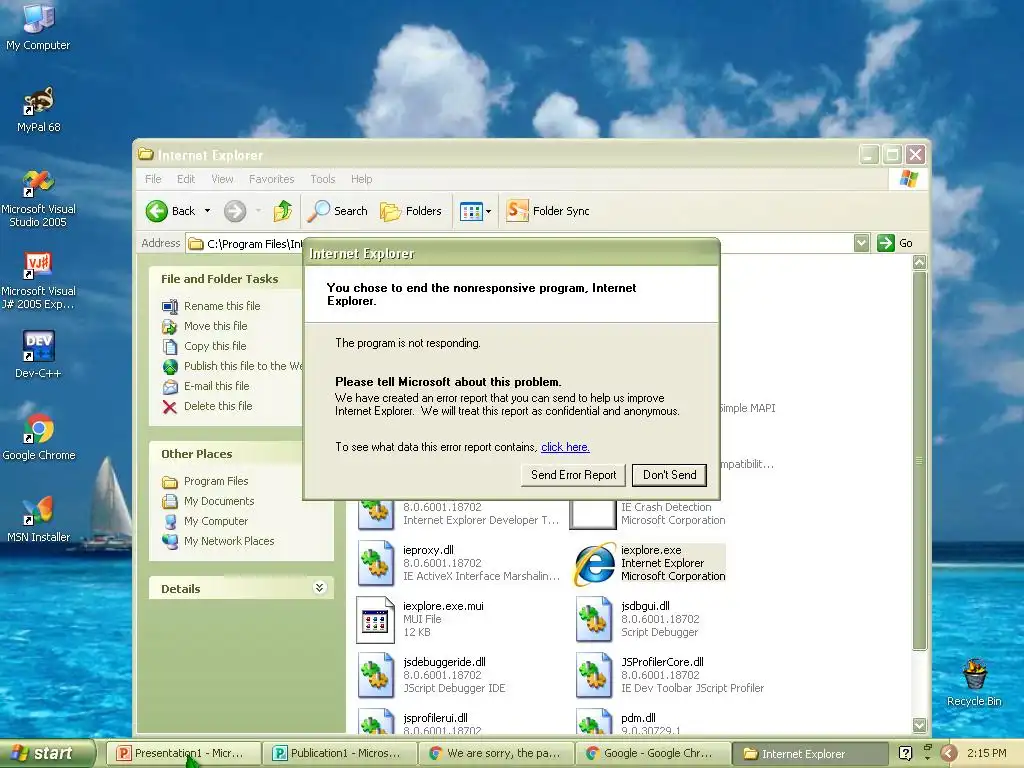This screenshot has height=768, width=1024.
Task: Open the Recycle Bin desktop icon
Action: tap(974, 683)
